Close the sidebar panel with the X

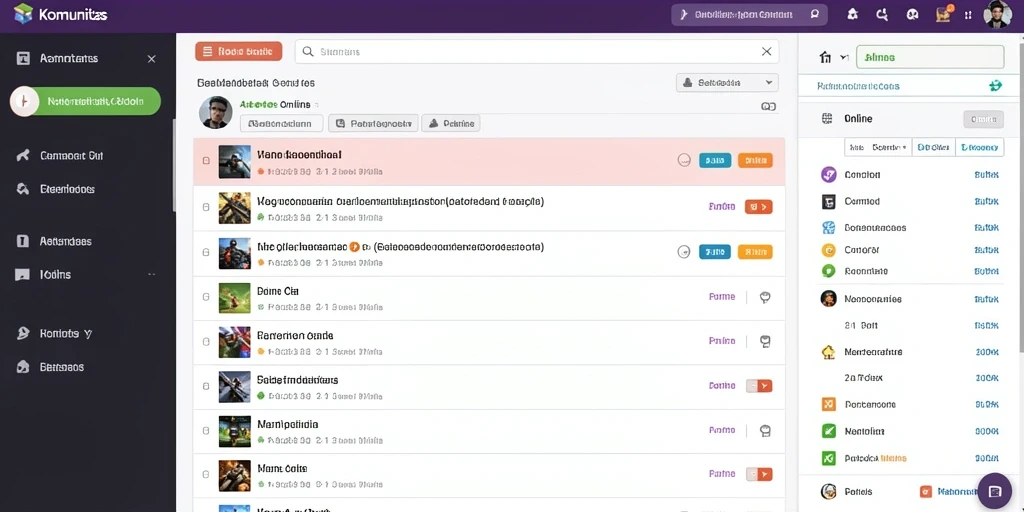152,59
